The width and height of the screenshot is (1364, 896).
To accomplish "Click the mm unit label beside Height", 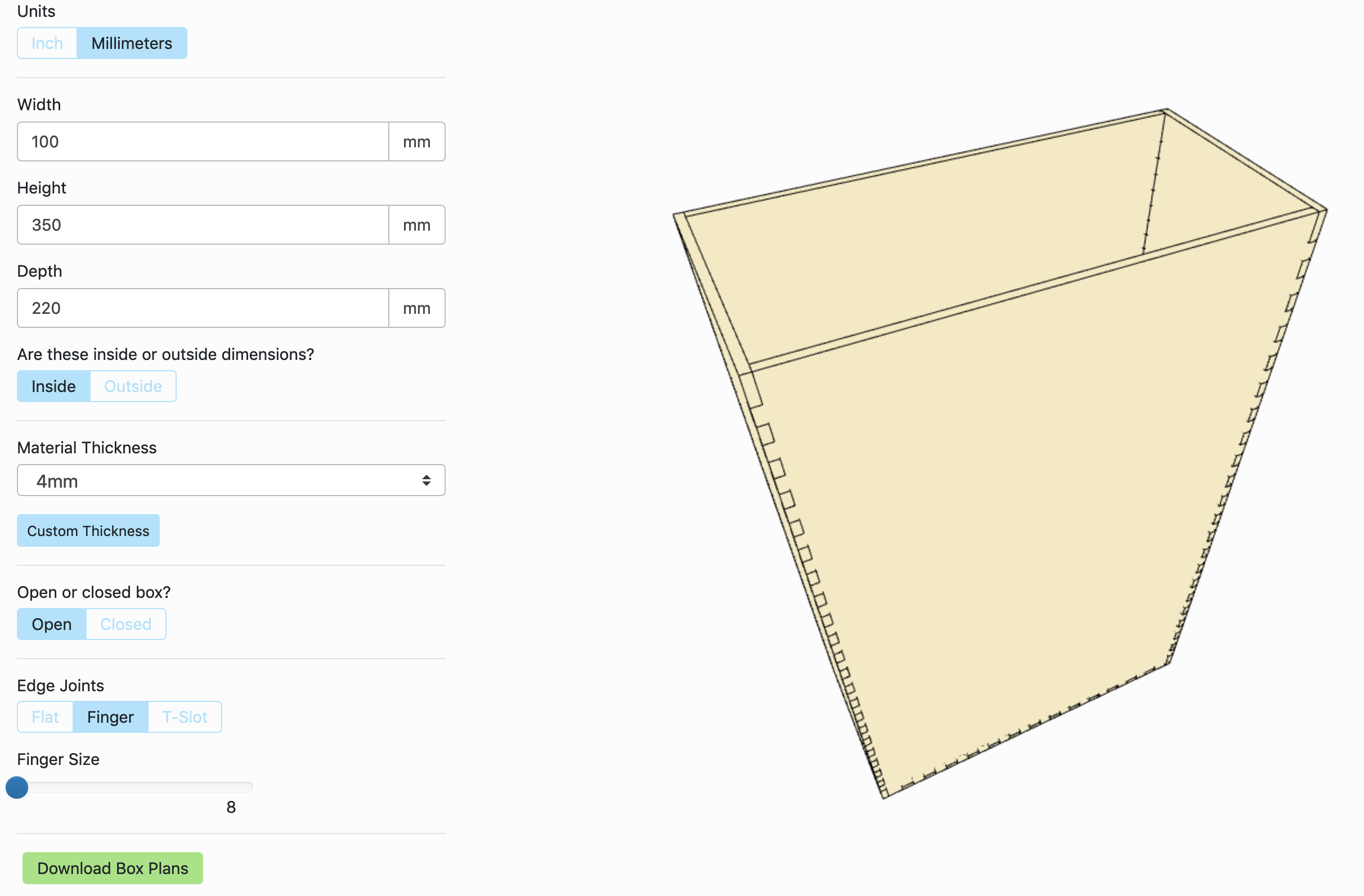I will 416,224.
